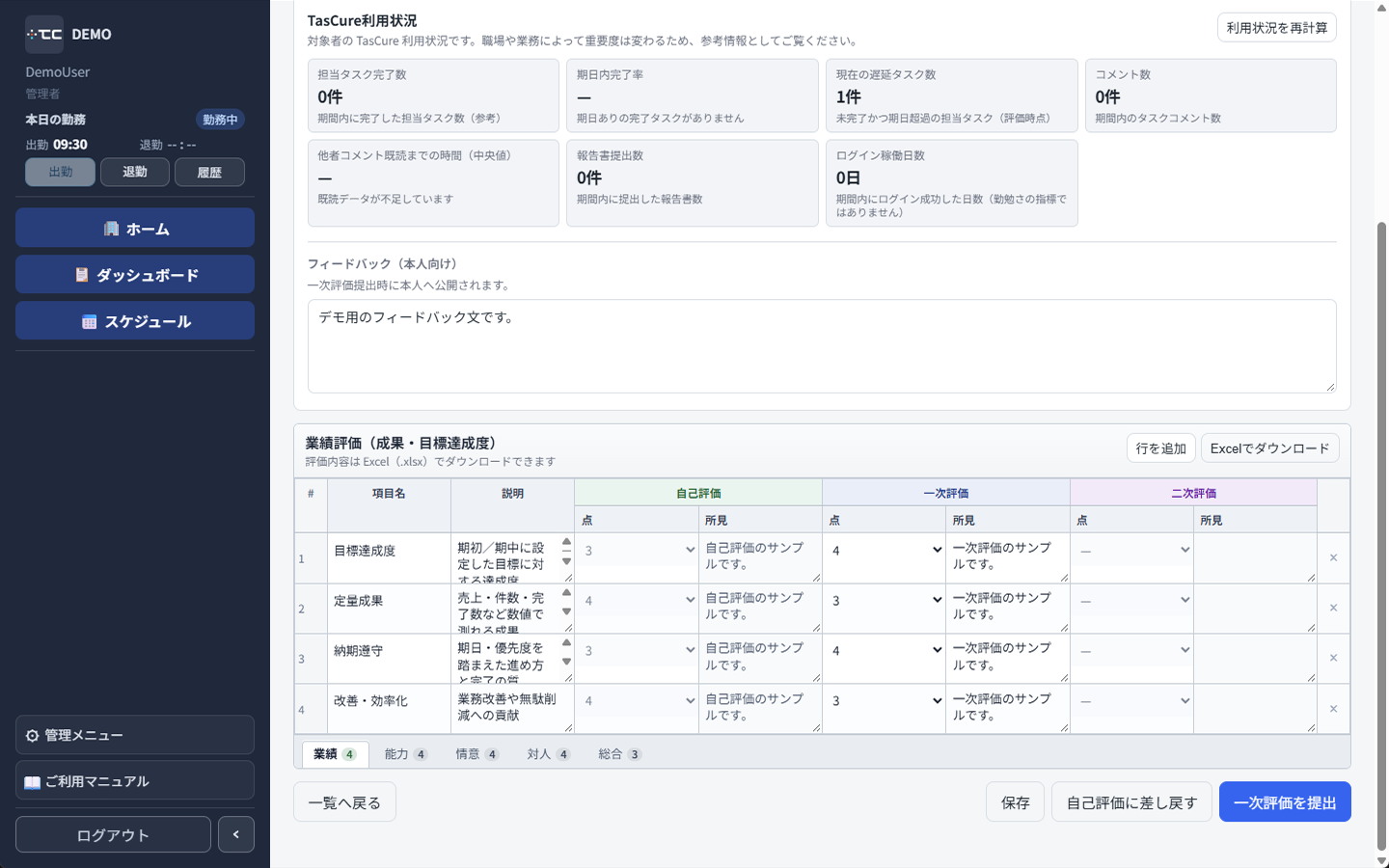Open 一次評価 score dropdown for 改善・効率化
Image resolution: width=1389 pixels, height=868 pixels.
[885, 700]
